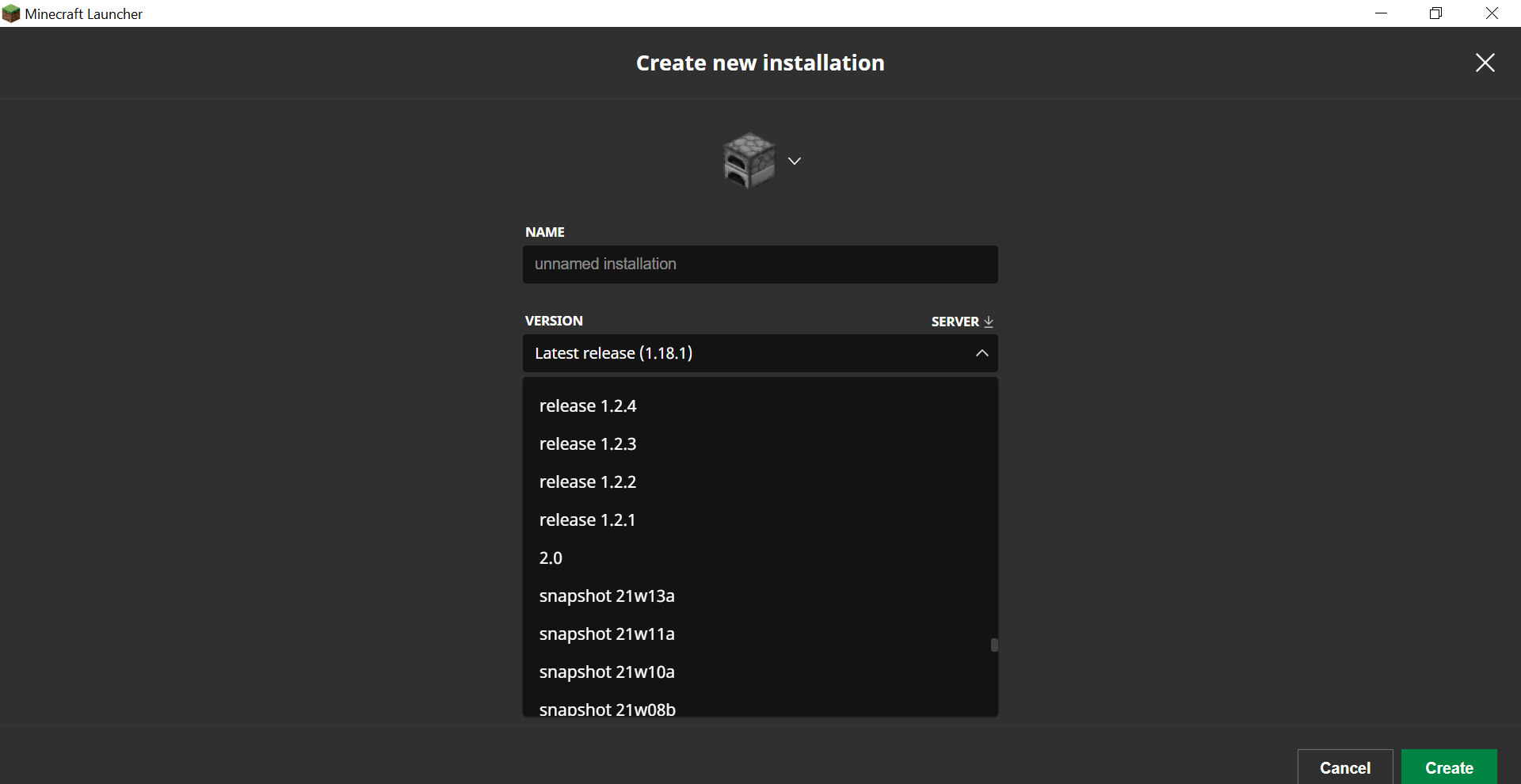Select release 1.2.1 option
1521x784 pixels.
(587, 520)
